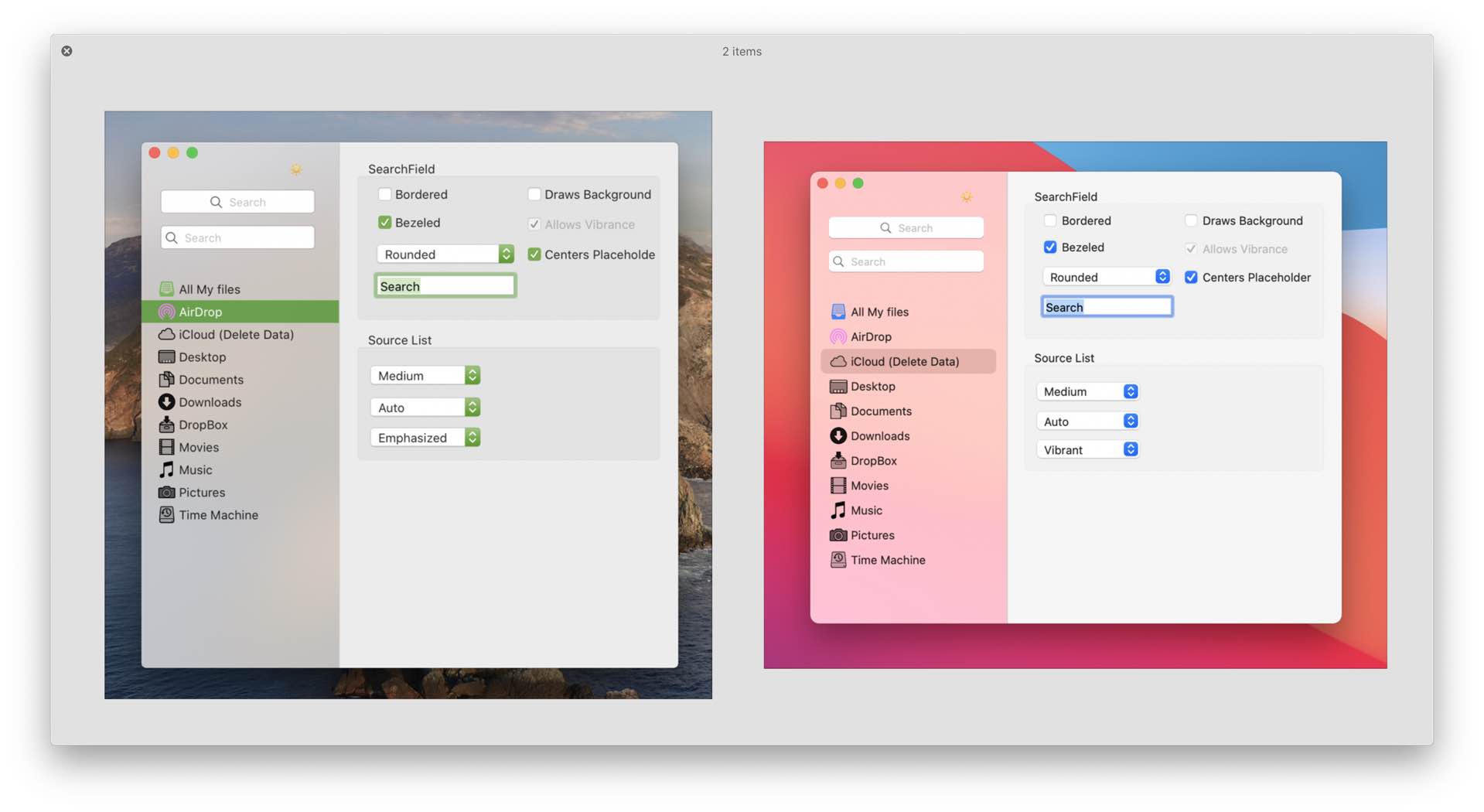The height and width of the screenshot is (812, 1484).
Task: Click left-aligned Search field in left window sidebar
Action: pyautogui.click(x=237, y=237)
